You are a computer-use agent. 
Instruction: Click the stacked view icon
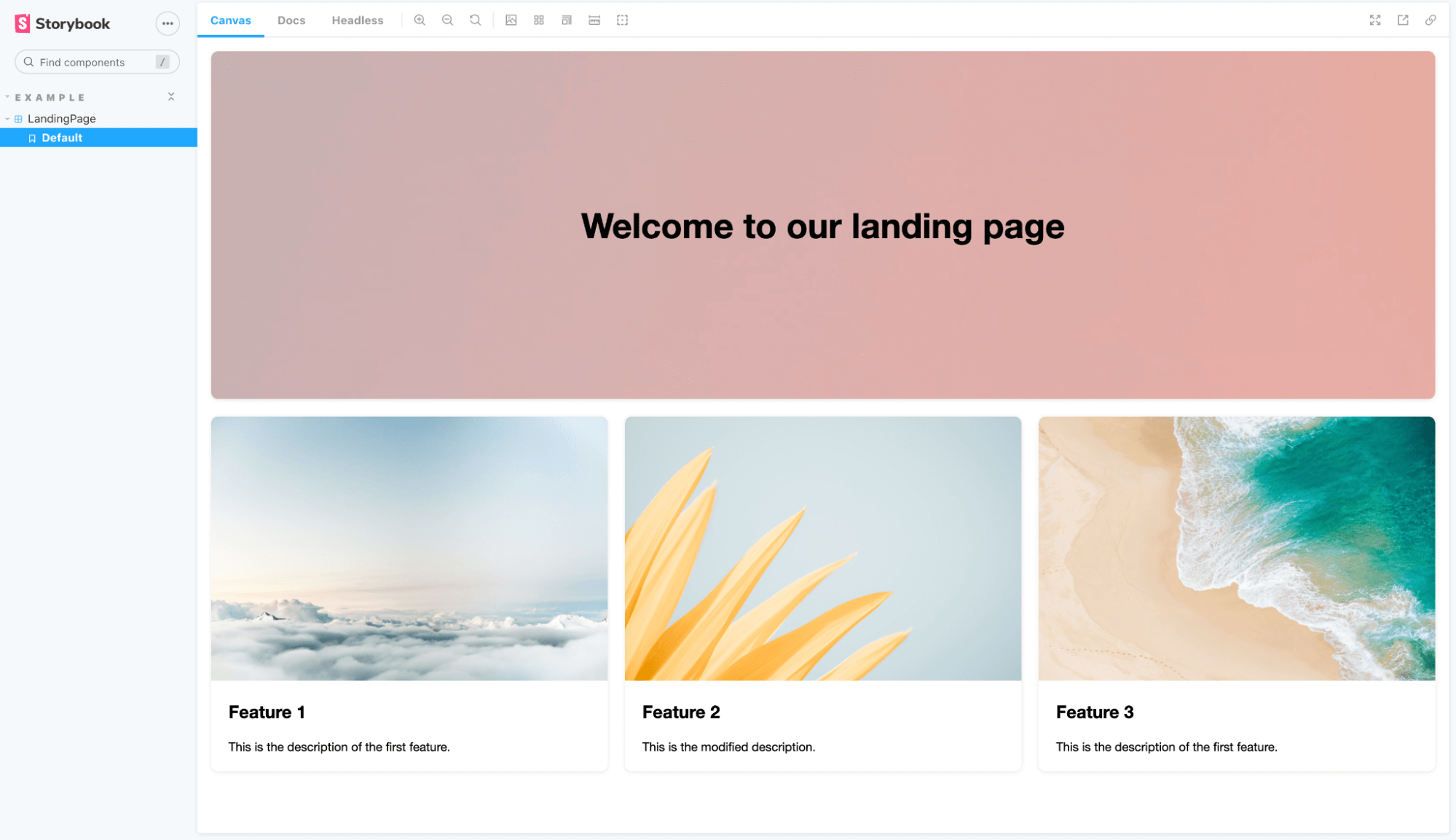(x=567, y=20)
